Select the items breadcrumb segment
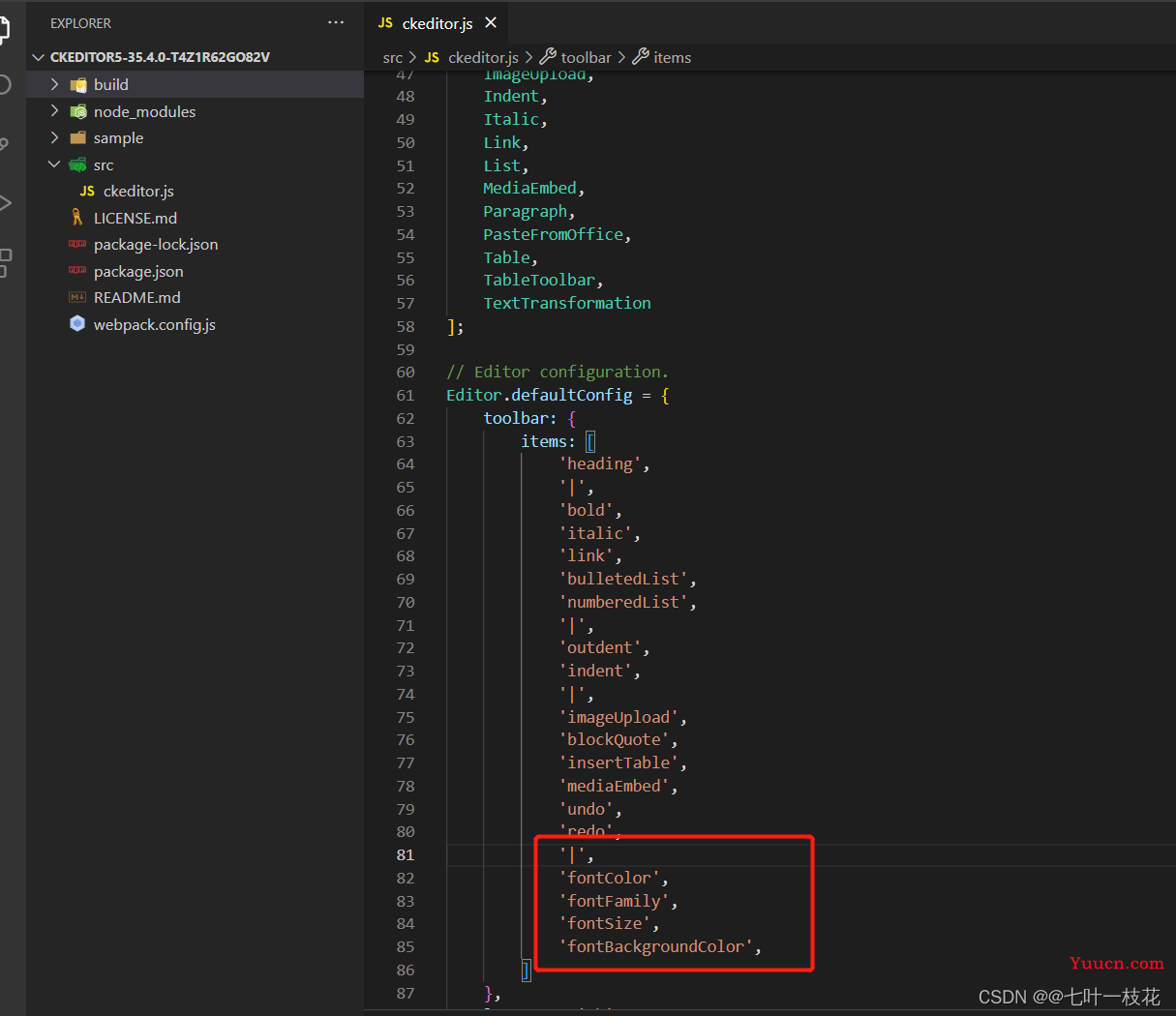The height and width of the screenshot is (1016, 1176). coord(672,58)
